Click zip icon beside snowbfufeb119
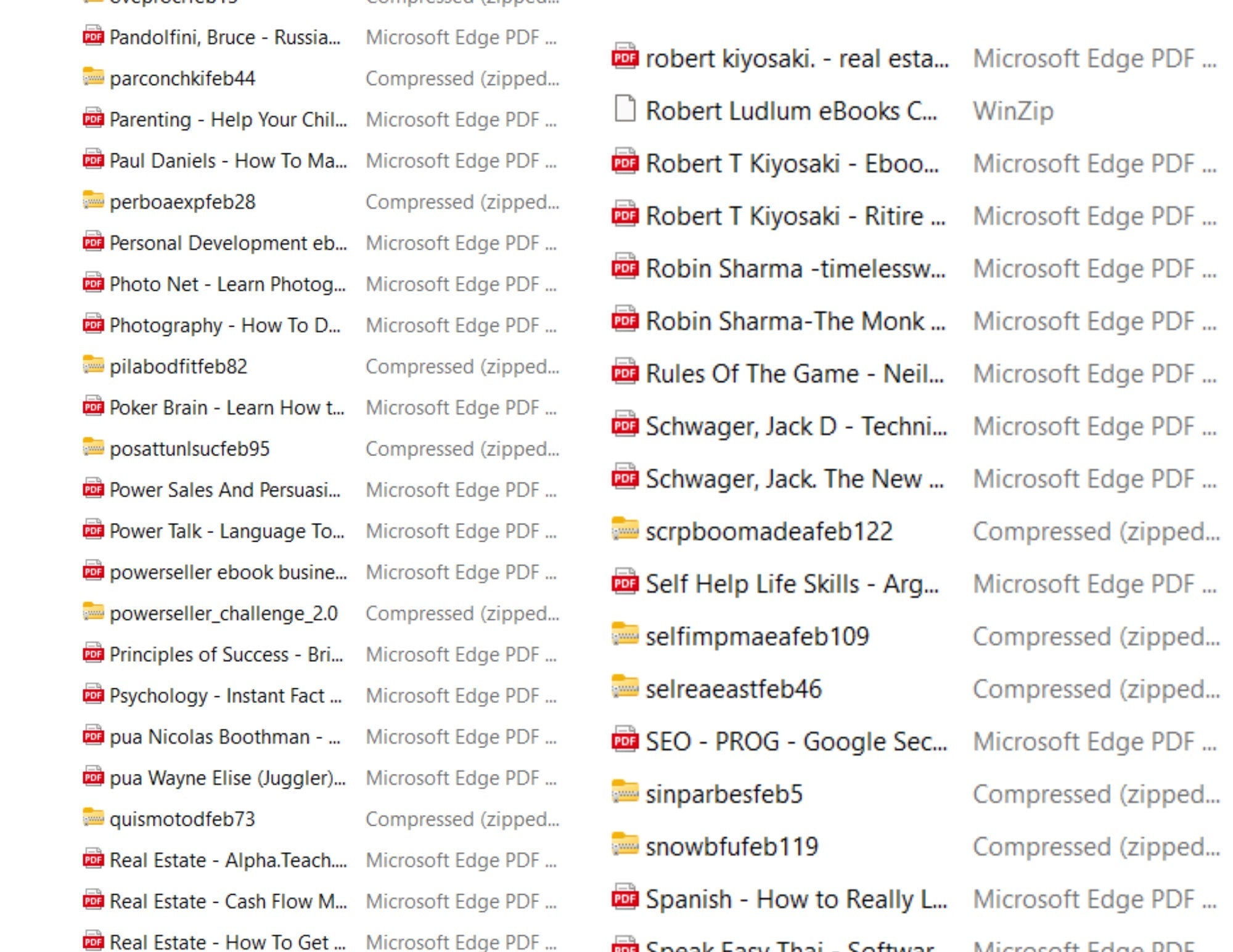This screenshot has height=952, width=1233. tap(625, 845)
